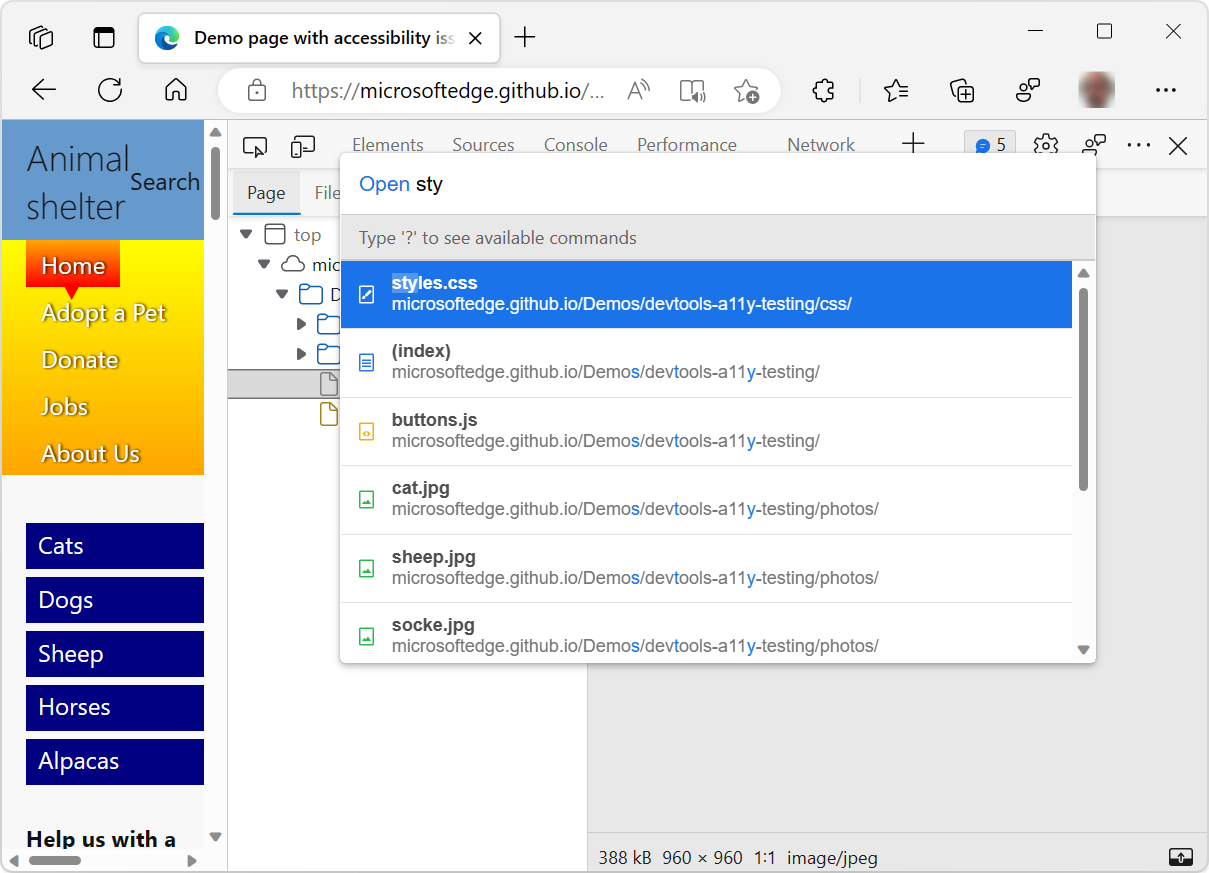Viewport: 1209px width, 873px height.
Task: Open Edge Settings and more menu
Action: pos(1166,90)
